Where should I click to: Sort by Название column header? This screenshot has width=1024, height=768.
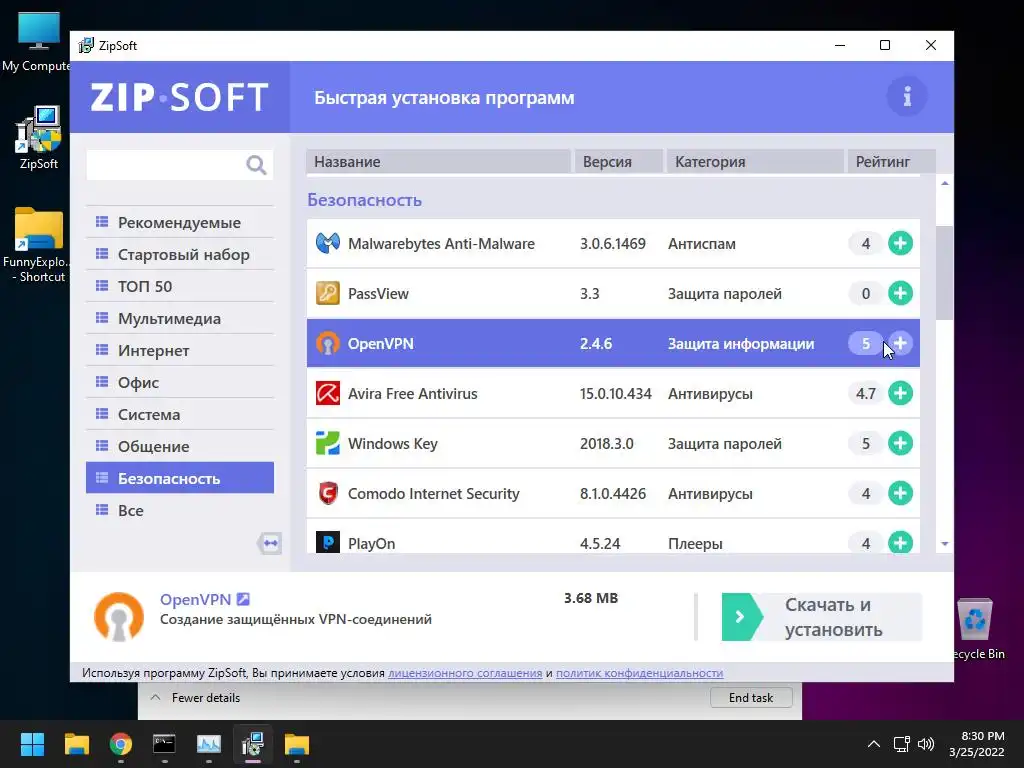click(x=438, y=161)
